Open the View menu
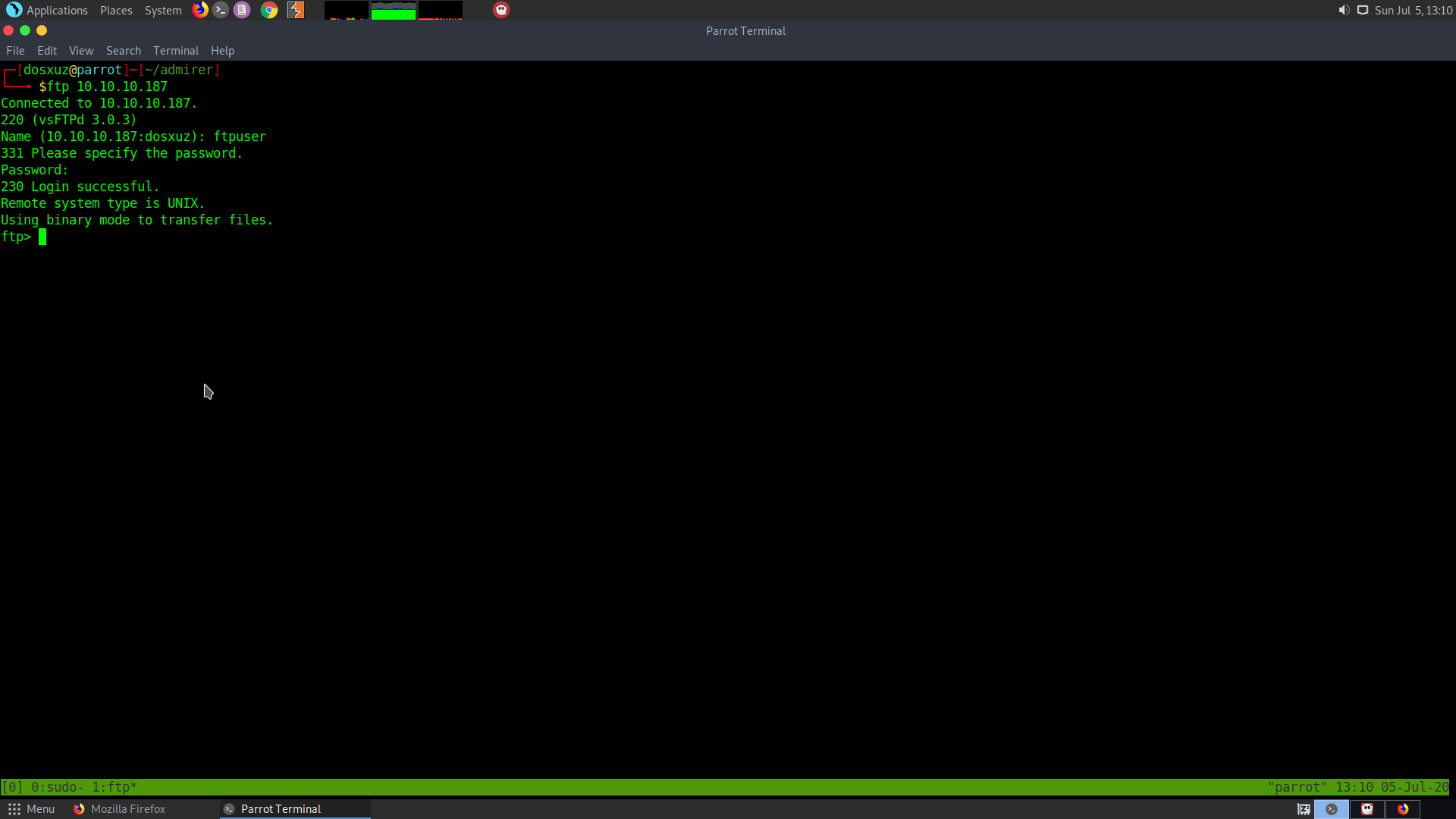The width and height of the screenshot is (1456, 819). pyautogui.click(x=81, y=51)
